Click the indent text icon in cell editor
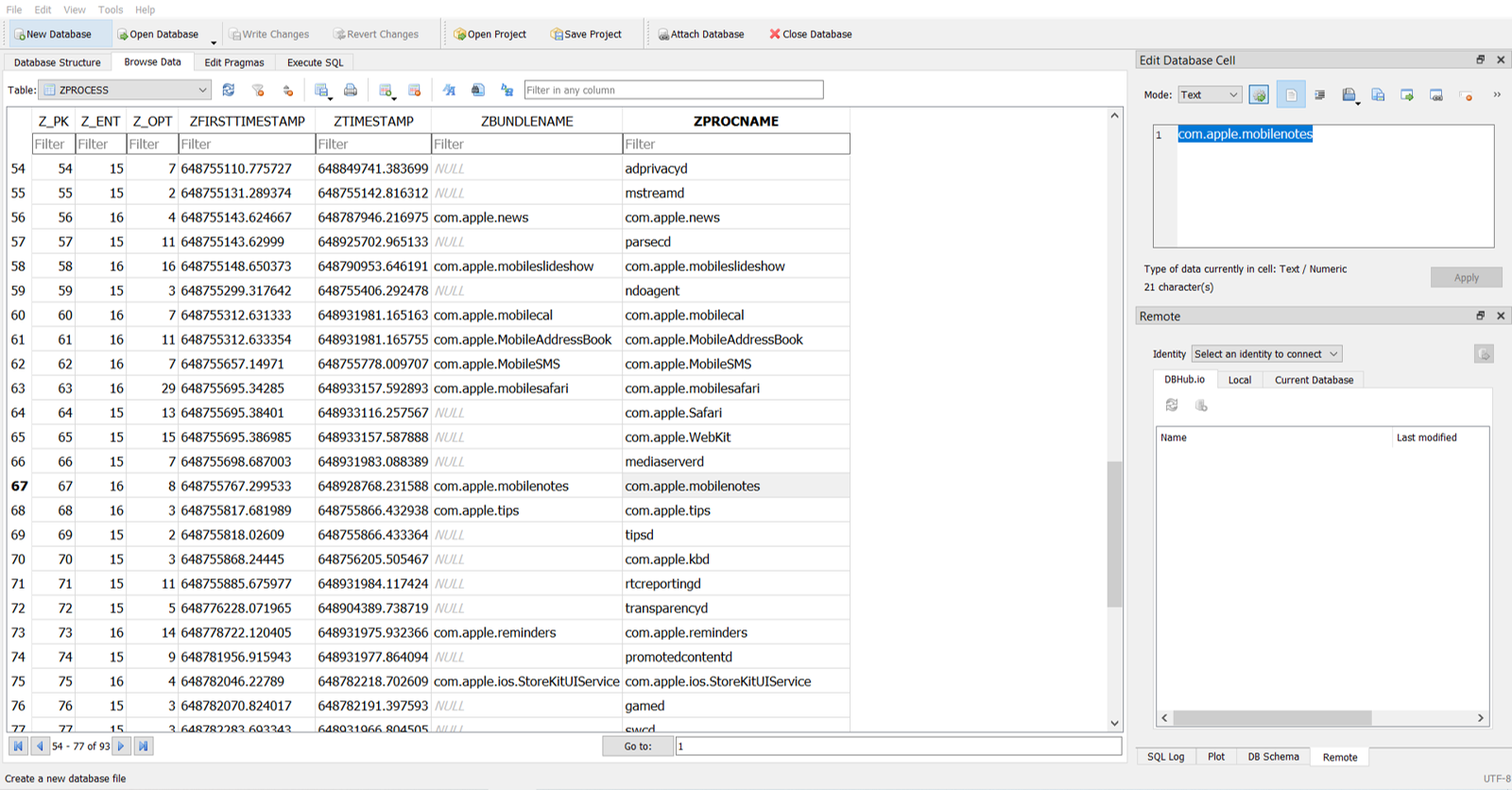 (1320, 94)
